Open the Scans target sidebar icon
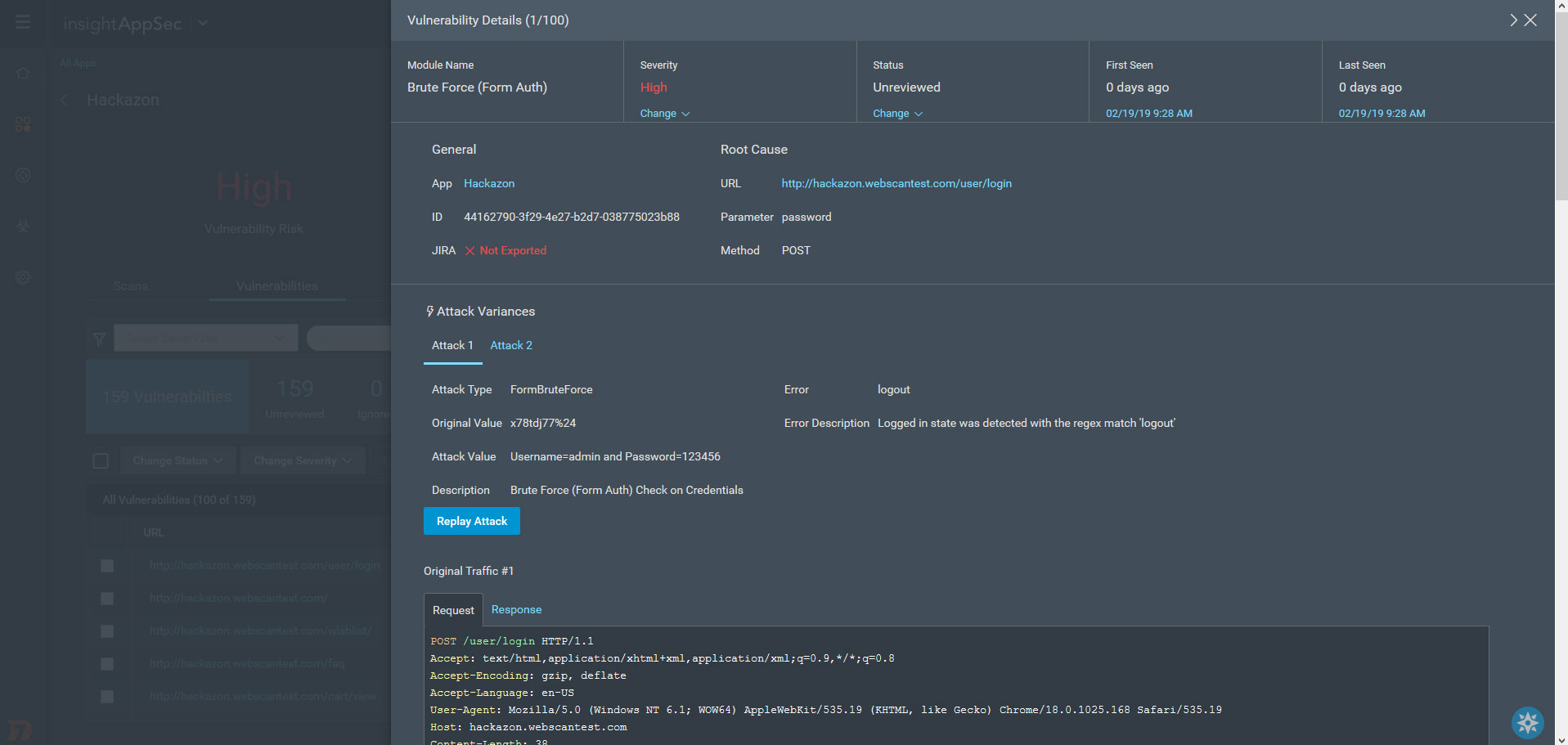The width and height of the screenshot is (1568, 745). 23,175
